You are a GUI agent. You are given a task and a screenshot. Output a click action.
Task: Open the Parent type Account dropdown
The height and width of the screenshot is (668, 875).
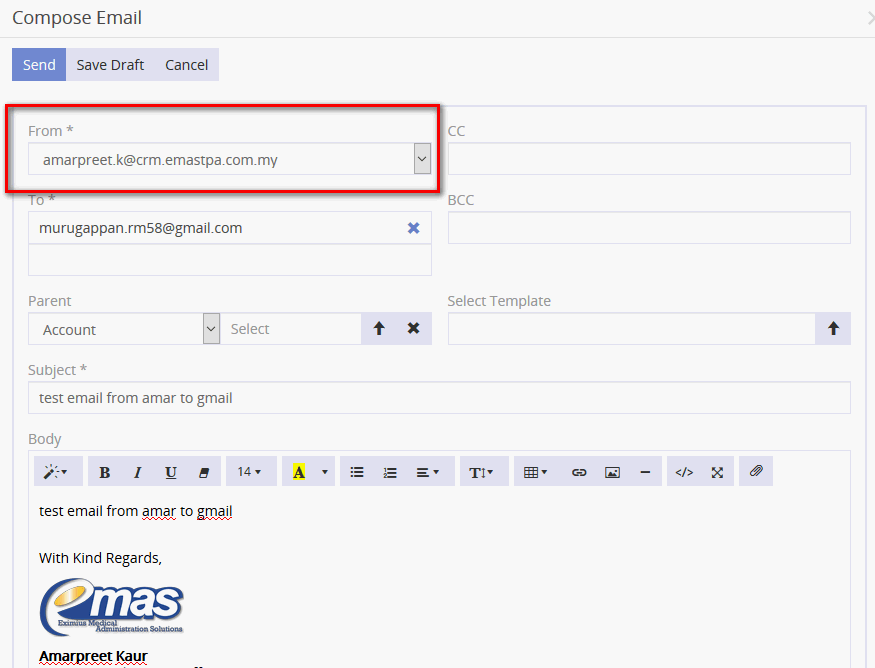(211, 329)
